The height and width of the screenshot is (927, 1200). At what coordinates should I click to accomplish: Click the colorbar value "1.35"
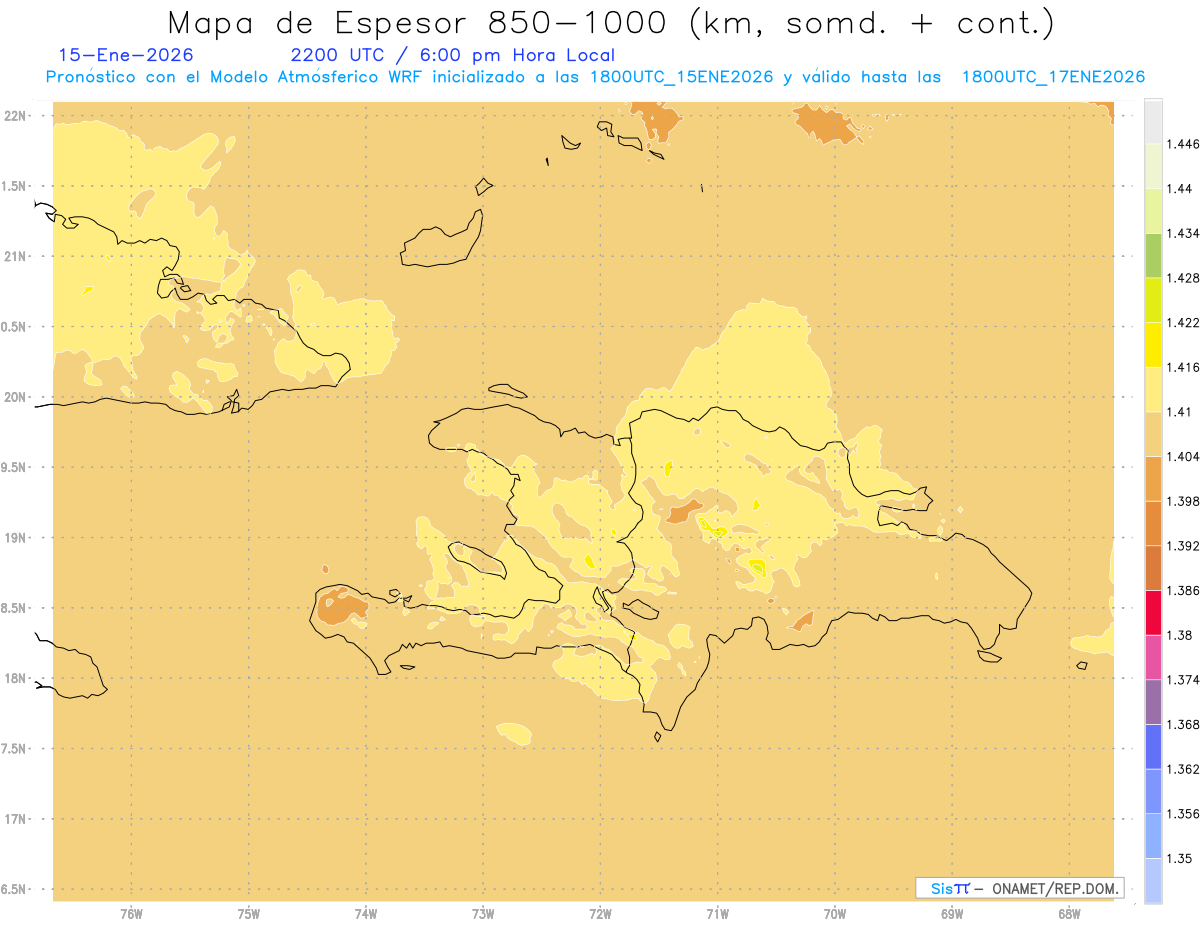click(x=1181, y=858)
